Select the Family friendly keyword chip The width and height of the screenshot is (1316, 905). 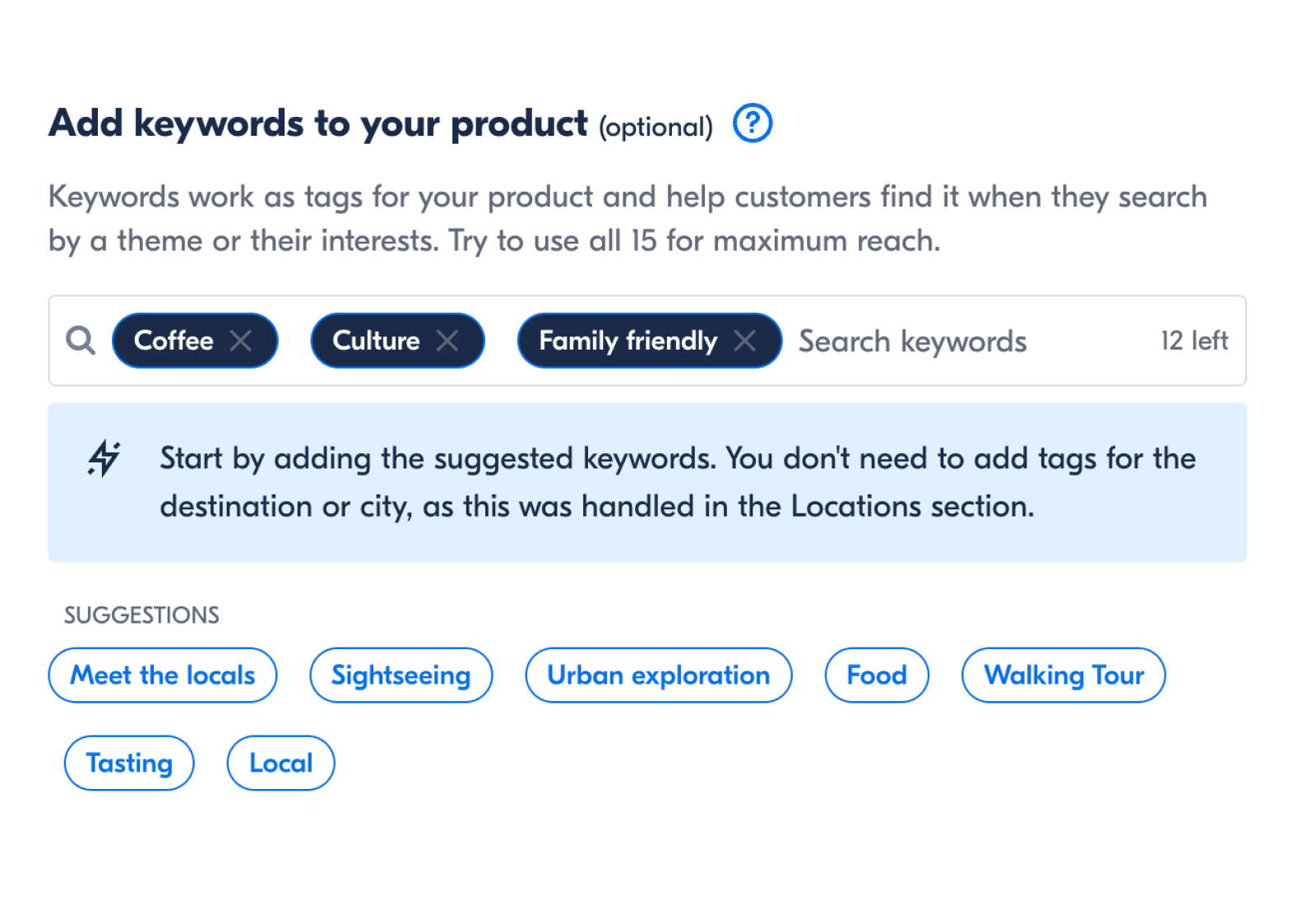tap(627, 340)
